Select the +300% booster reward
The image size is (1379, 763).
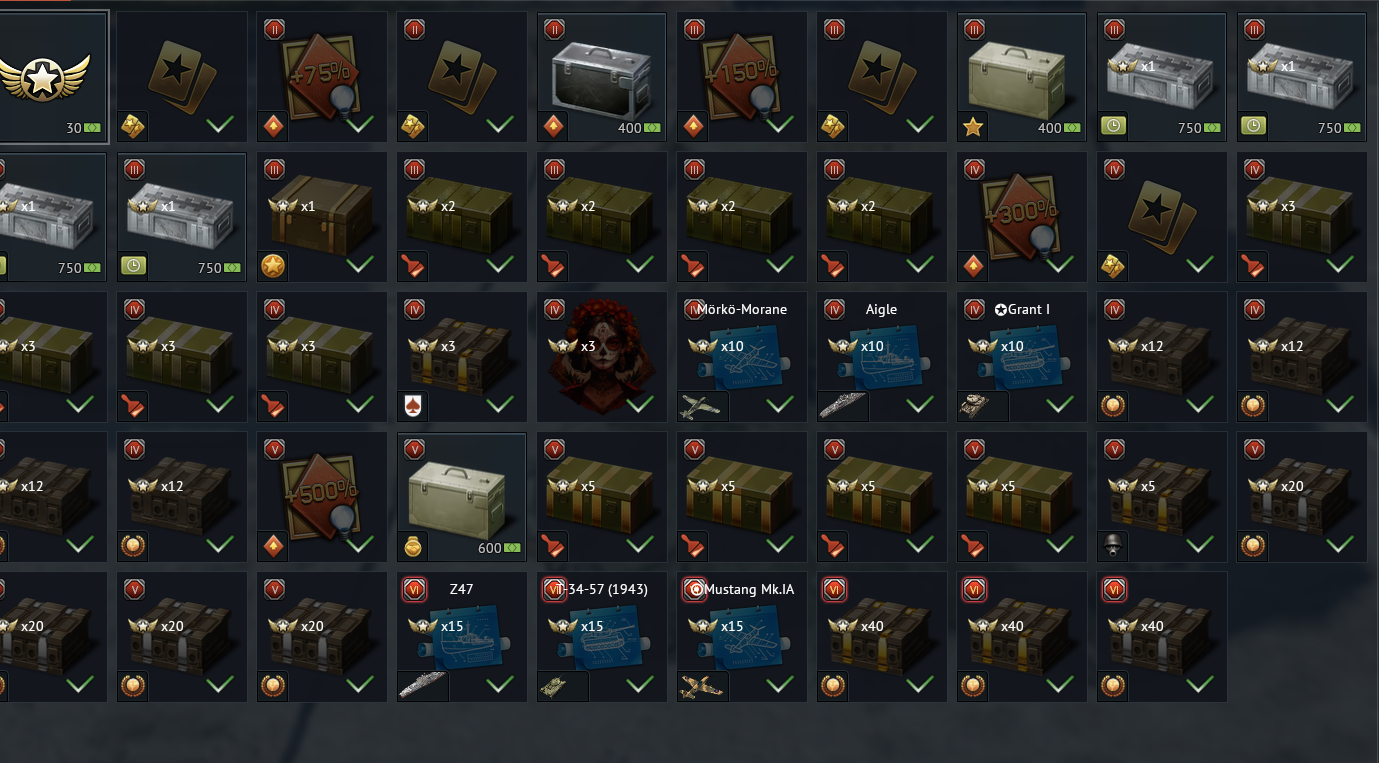click(x=1022, y=217)
